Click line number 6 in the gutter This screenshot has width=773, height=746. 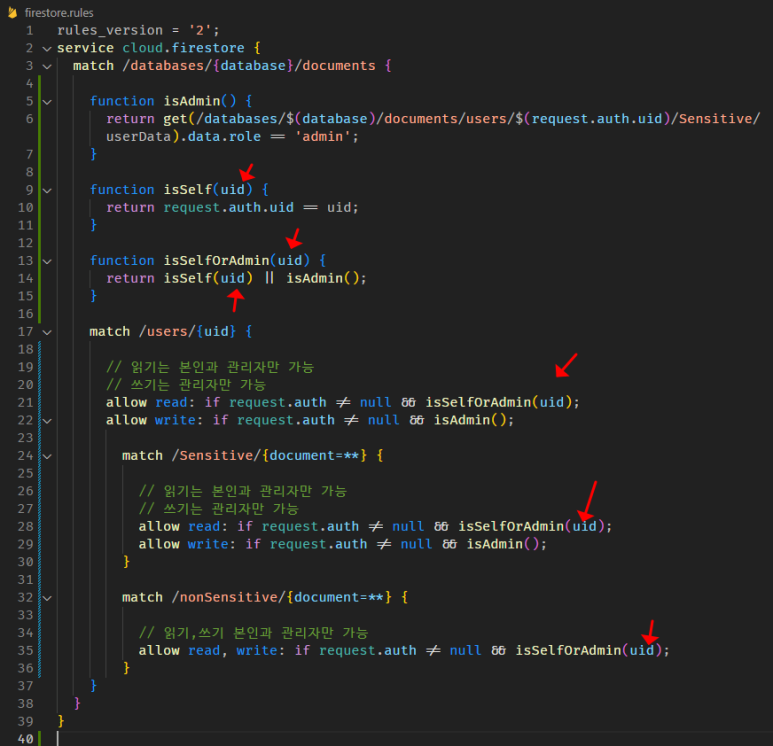(x=30, y=119)
